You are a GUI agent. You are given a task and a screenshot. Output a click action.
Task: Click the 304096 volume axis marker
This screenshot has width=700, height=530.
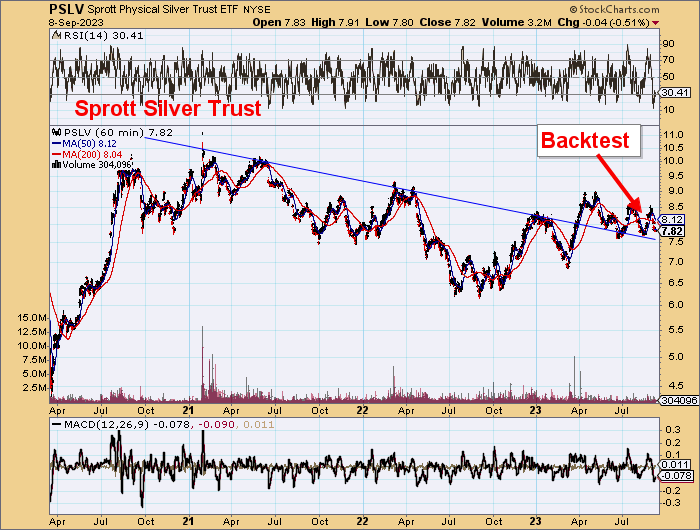pyautogui.click(x=679, y=401)
